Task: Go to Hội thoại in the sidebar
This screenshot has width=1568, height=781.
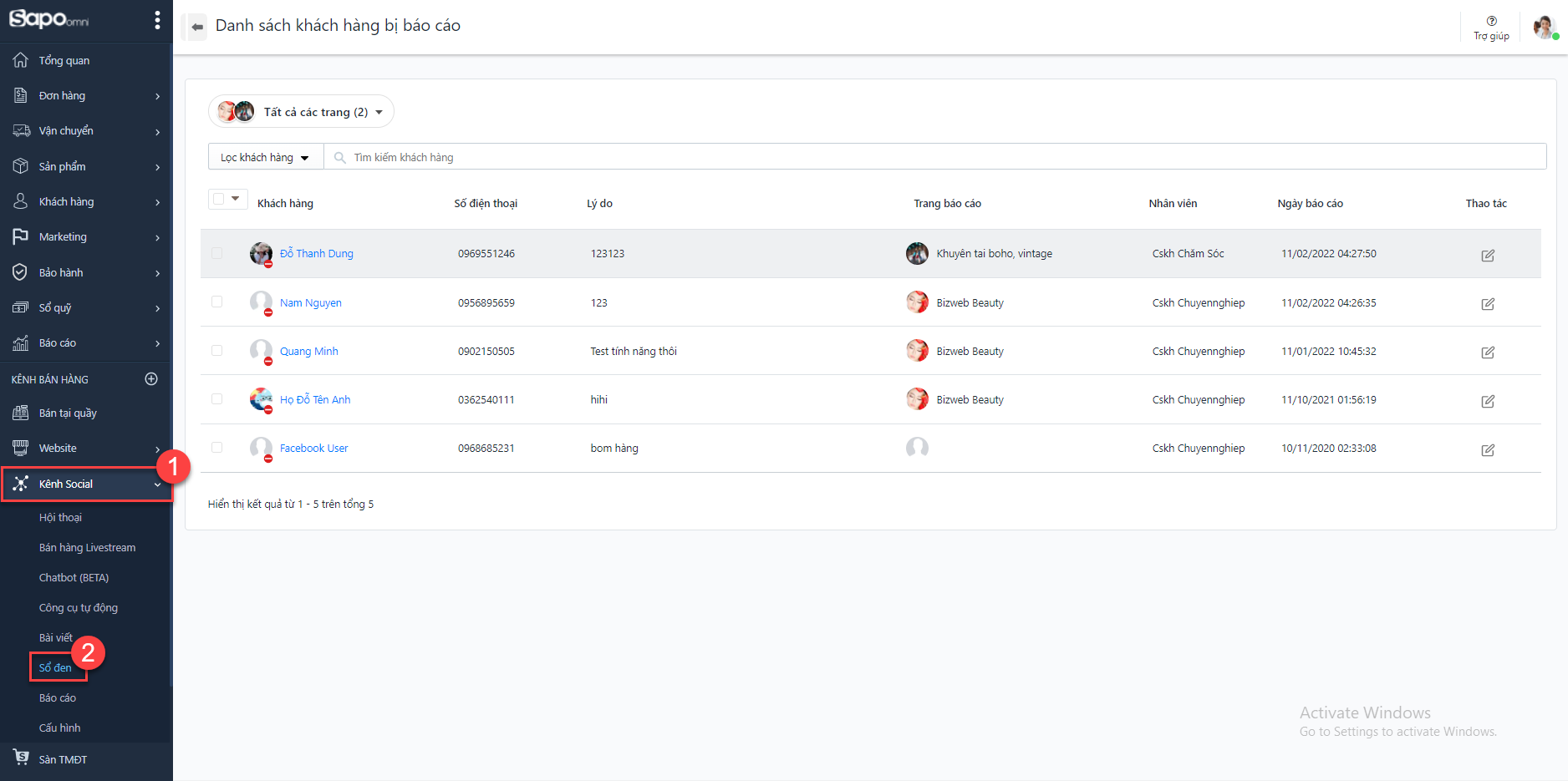Action: click(60, 518)
